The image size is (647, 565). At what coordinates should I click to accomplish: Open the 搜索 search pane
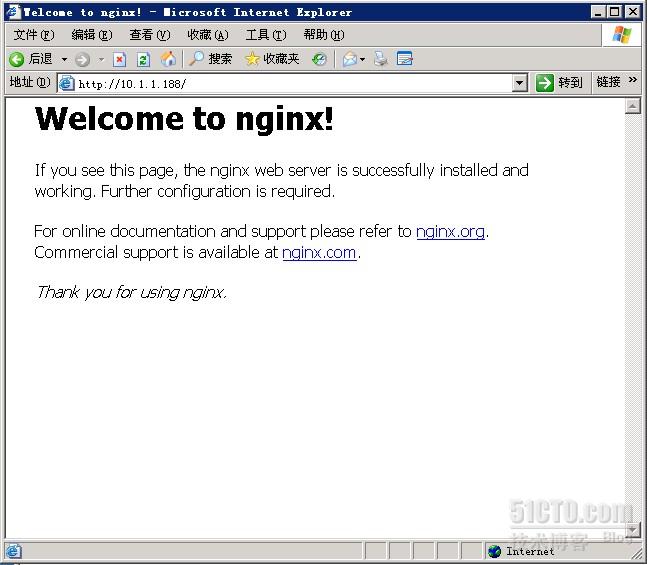210,59
